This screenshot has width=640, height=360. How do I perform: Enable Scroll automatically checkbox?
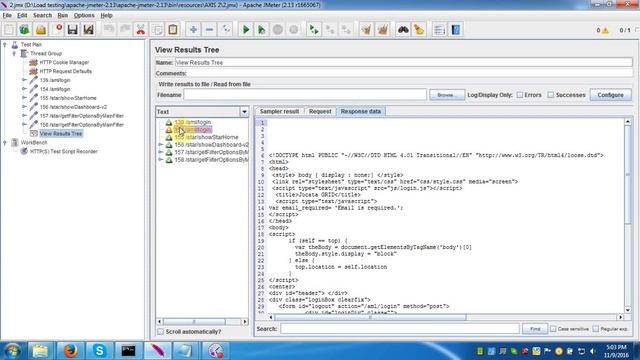160,331
